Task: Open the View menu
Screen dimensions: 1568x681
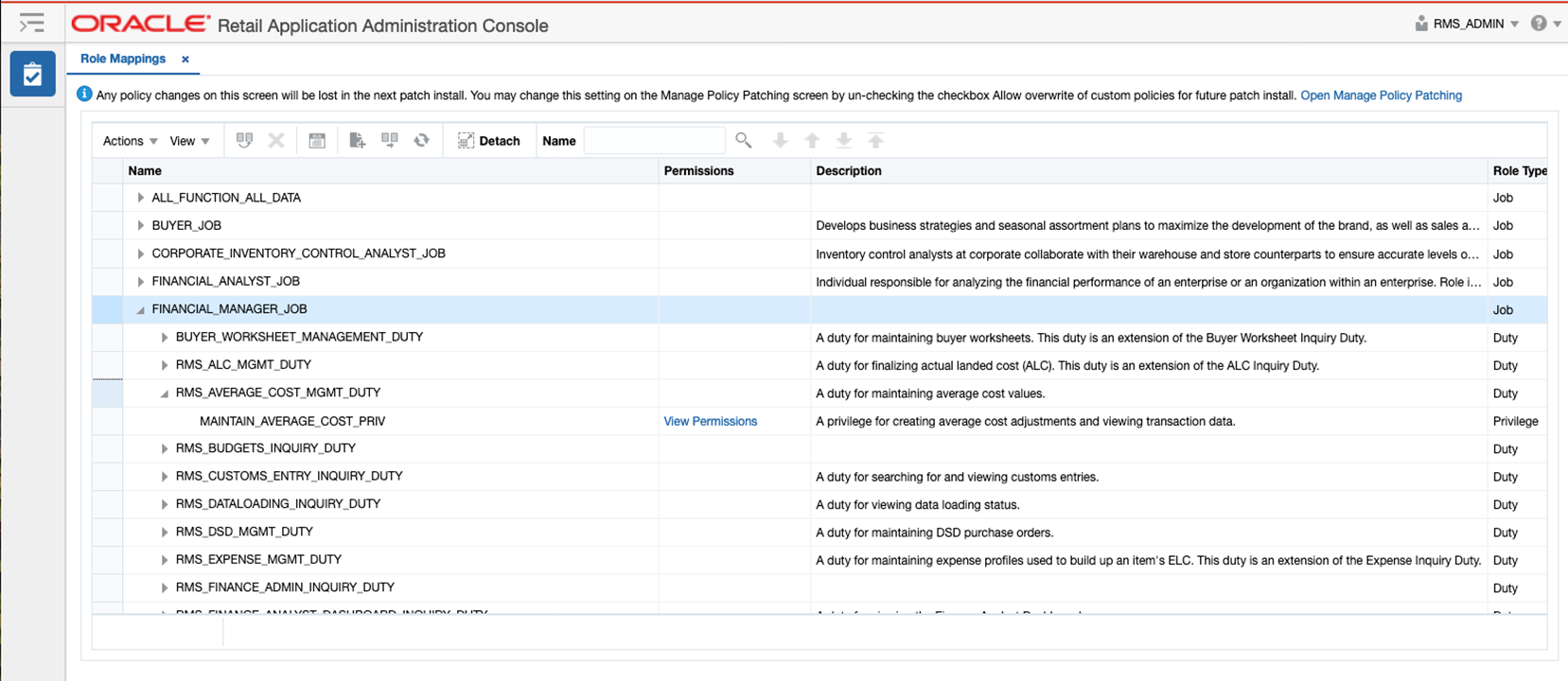Action: (189, 141)
